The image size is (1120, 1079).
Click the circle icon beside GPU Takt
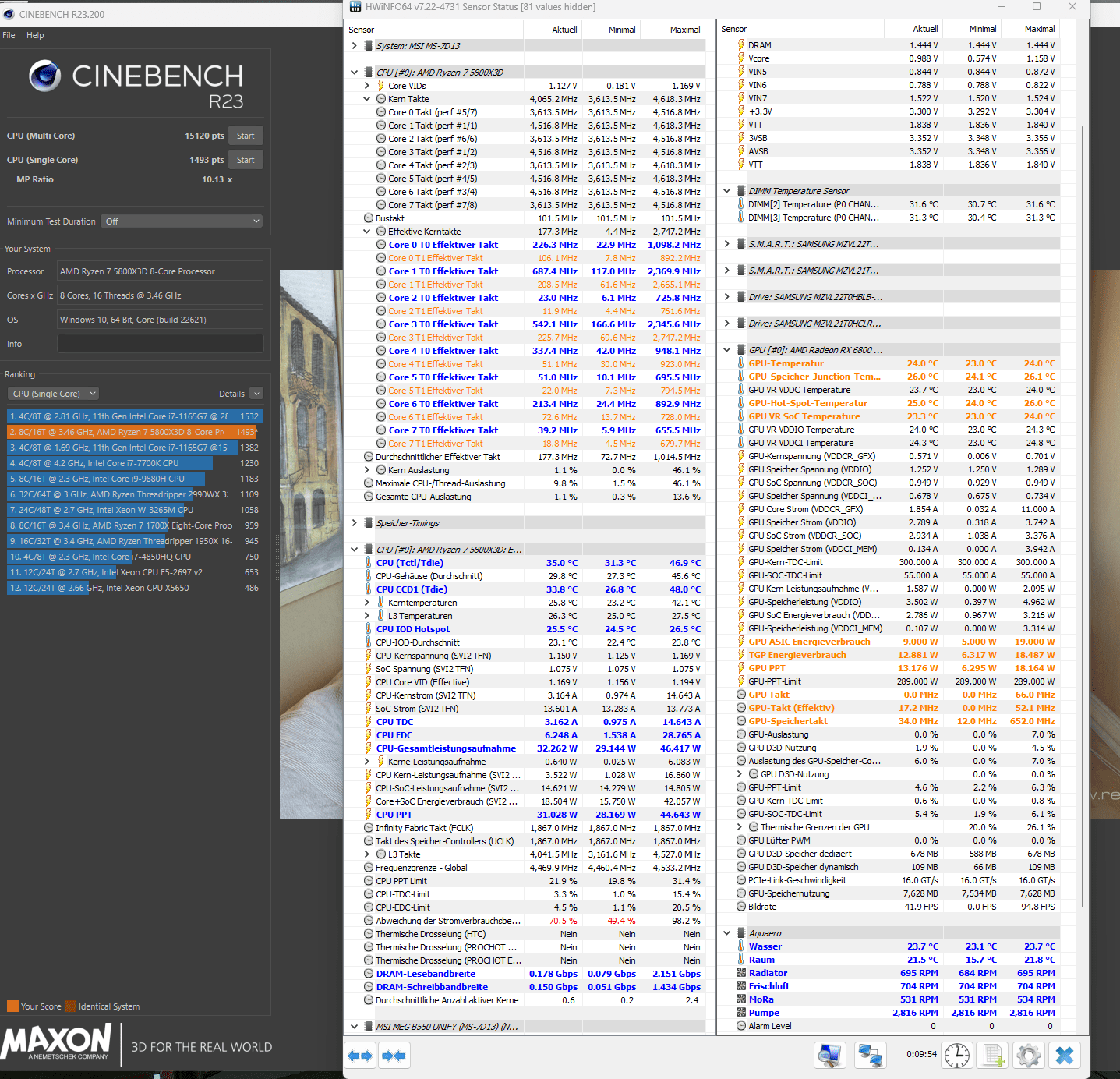pos(741,695)
